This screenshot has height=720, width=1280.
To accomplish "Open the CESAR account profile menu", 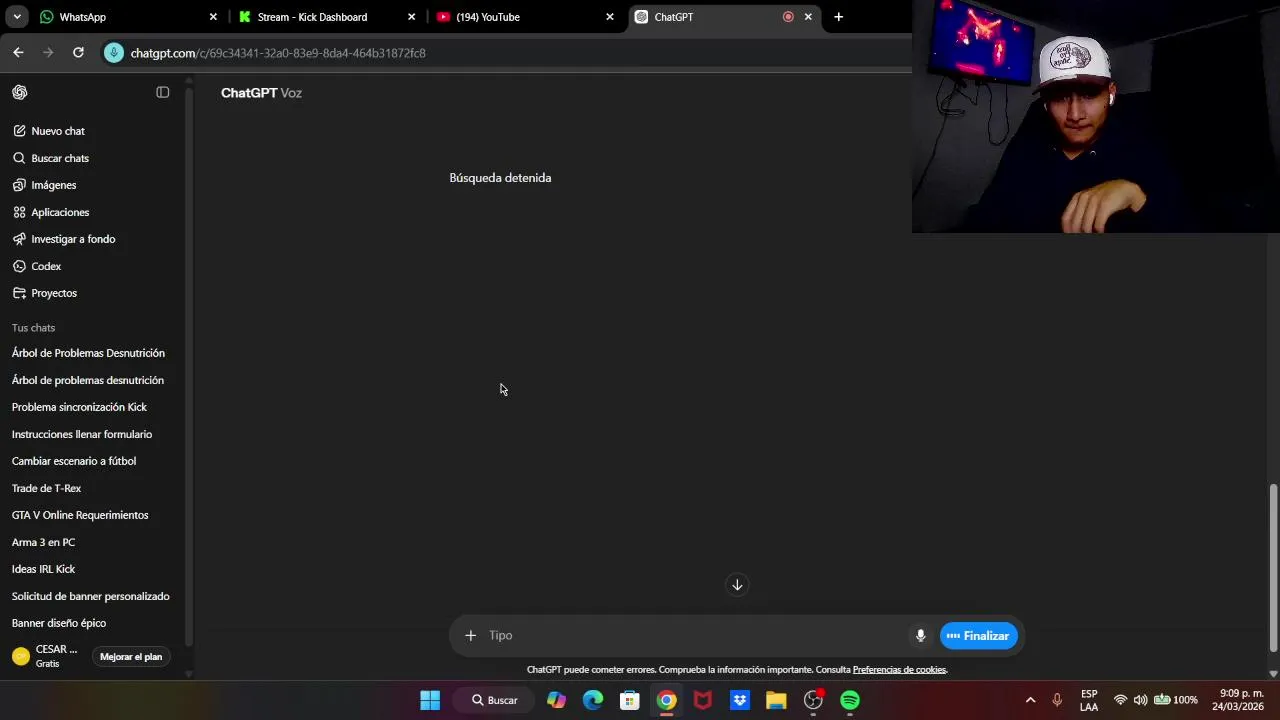I will pos(46,656).
